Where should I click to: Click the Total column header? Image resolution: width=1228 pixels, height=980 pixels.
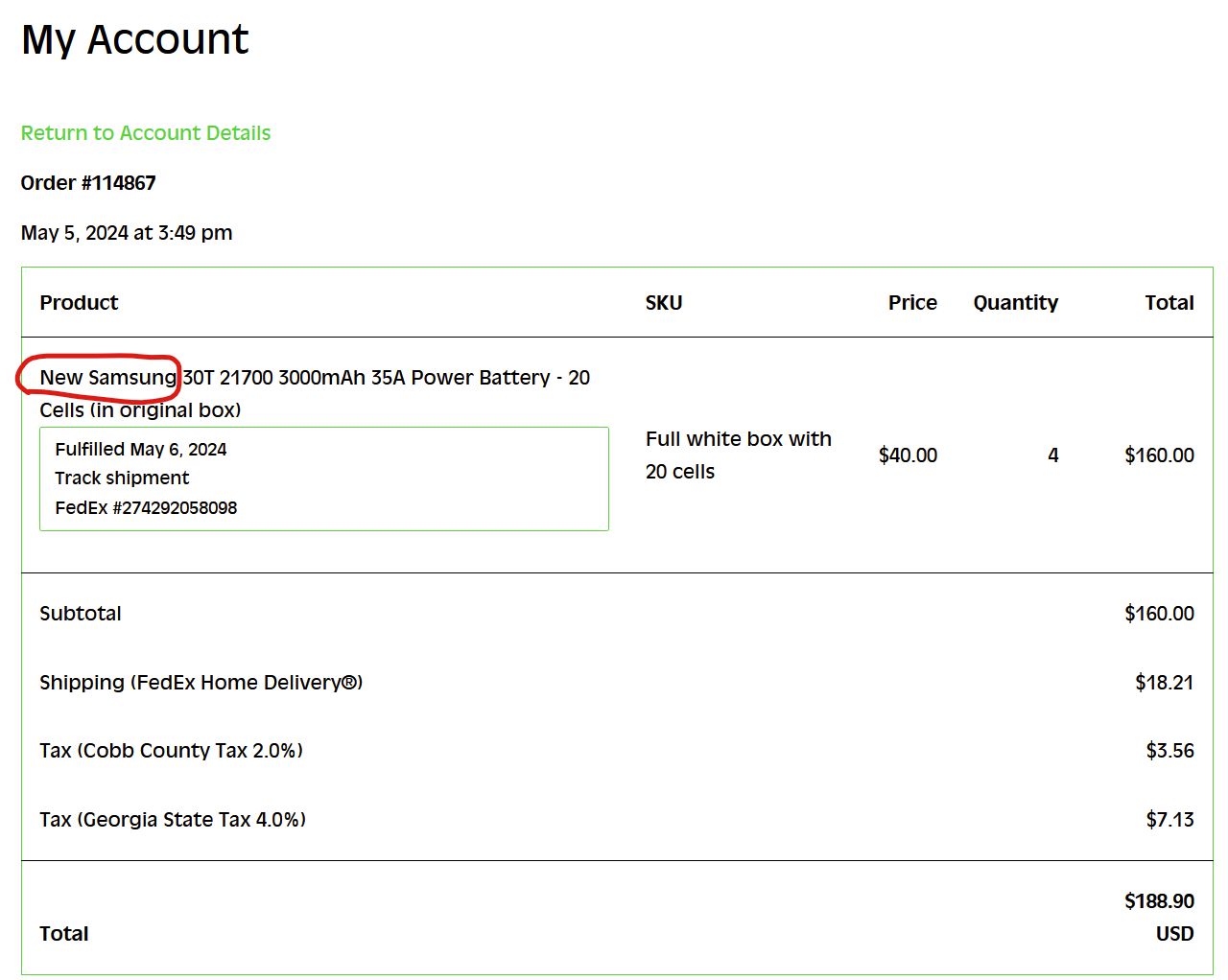[1169, 303]
